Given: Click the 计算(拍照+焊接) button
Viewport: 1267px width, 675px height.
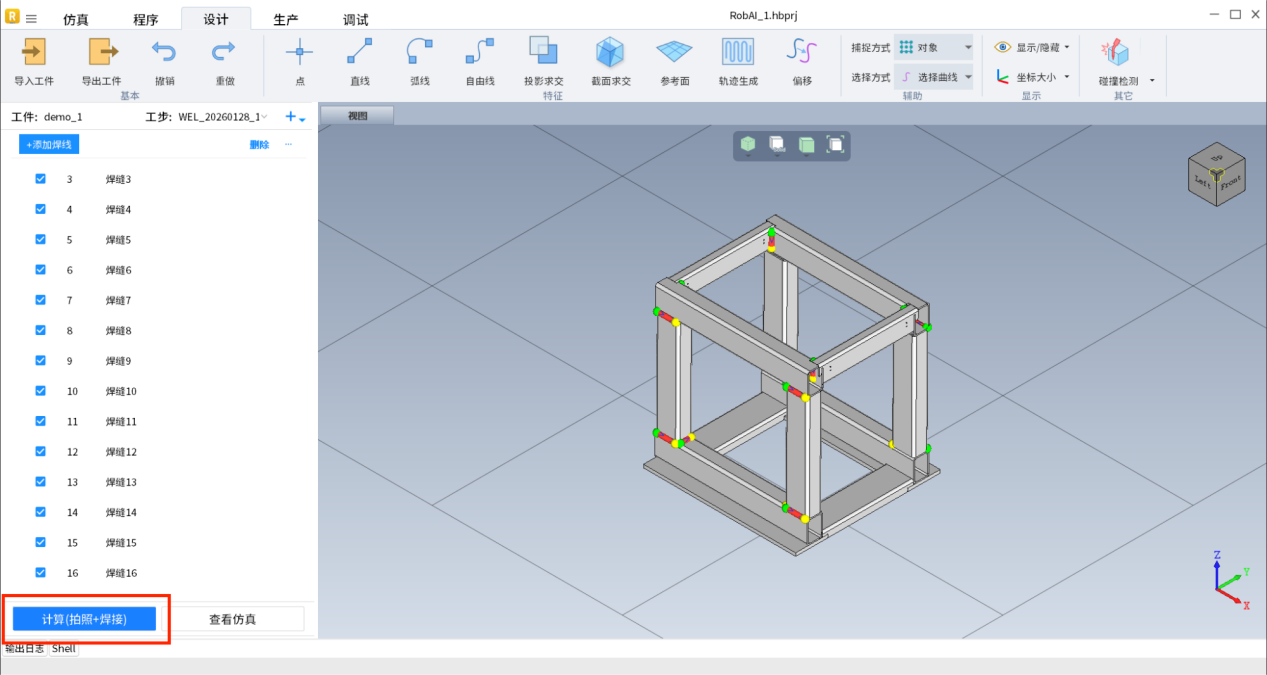Looking at the screenshot, I should pyautogui.click(x=84, y=619).
